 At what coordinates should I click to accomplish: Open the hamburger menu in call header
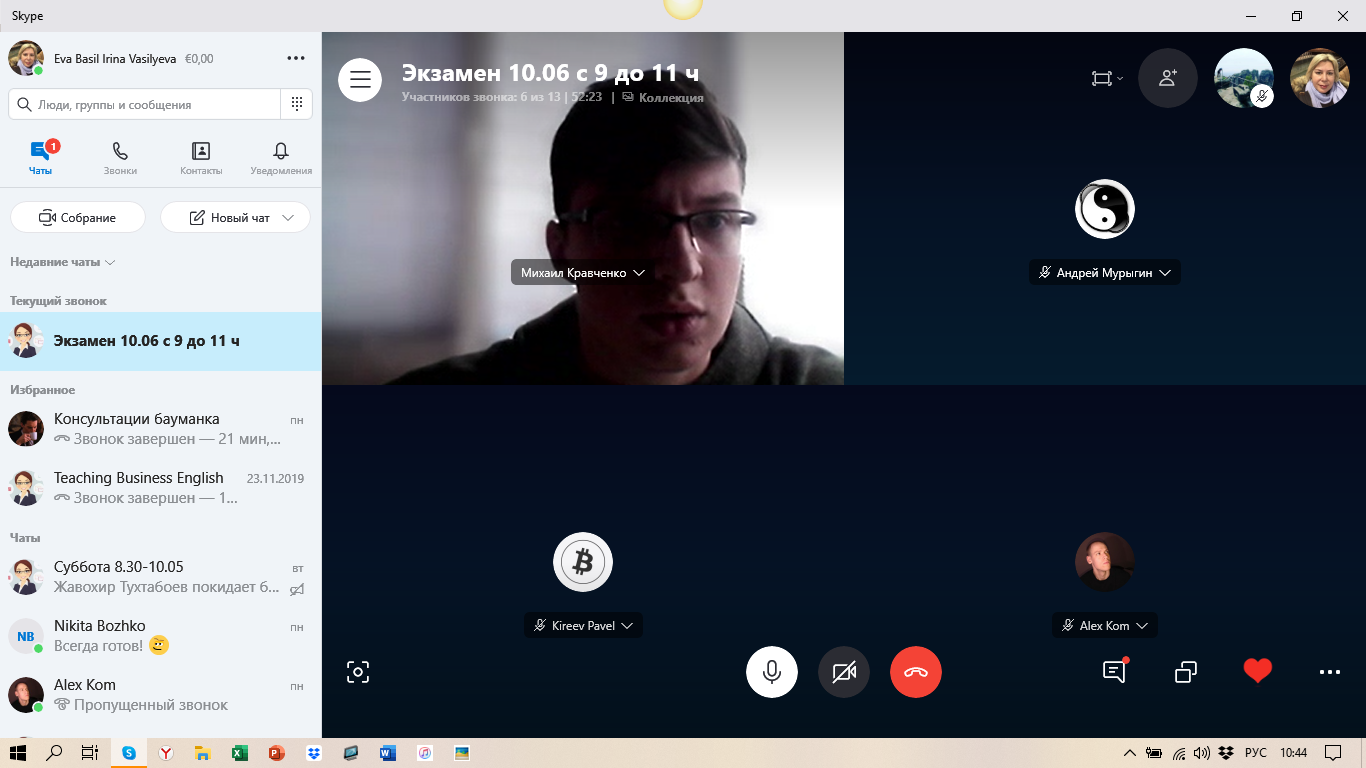coord(360,80)
